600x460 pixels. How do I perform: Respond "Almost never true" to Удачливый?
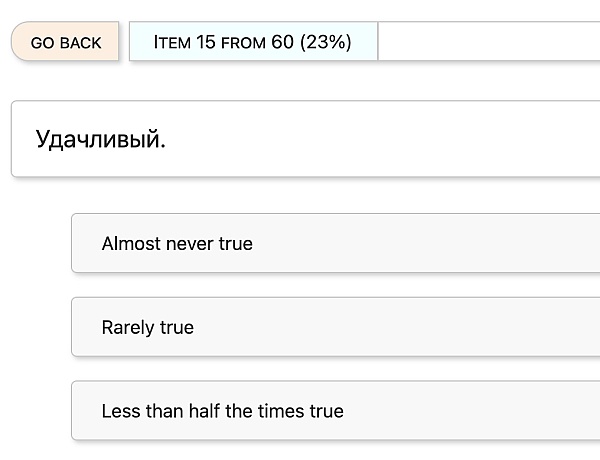coord(335,243)
